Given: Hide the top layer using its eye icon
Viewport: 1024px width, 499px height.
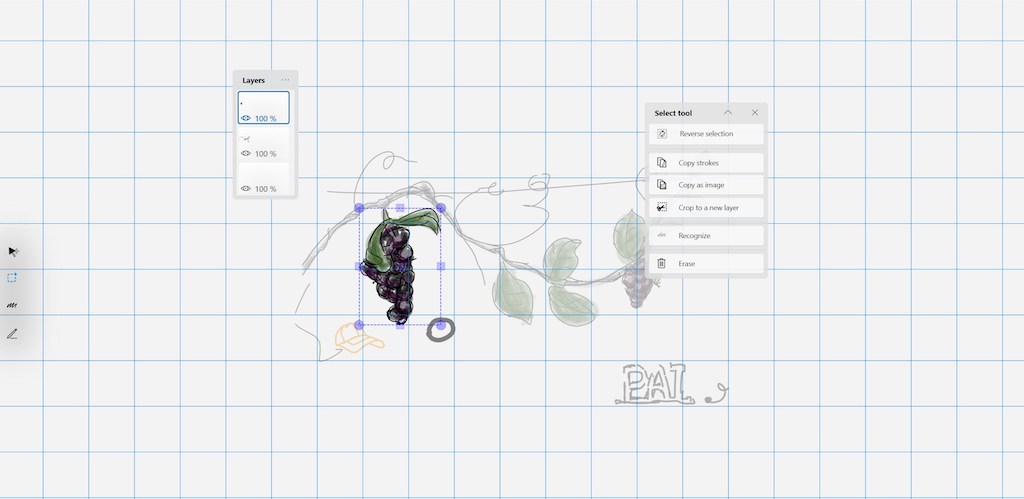Looking at the screenshot, I should [246, 118].
